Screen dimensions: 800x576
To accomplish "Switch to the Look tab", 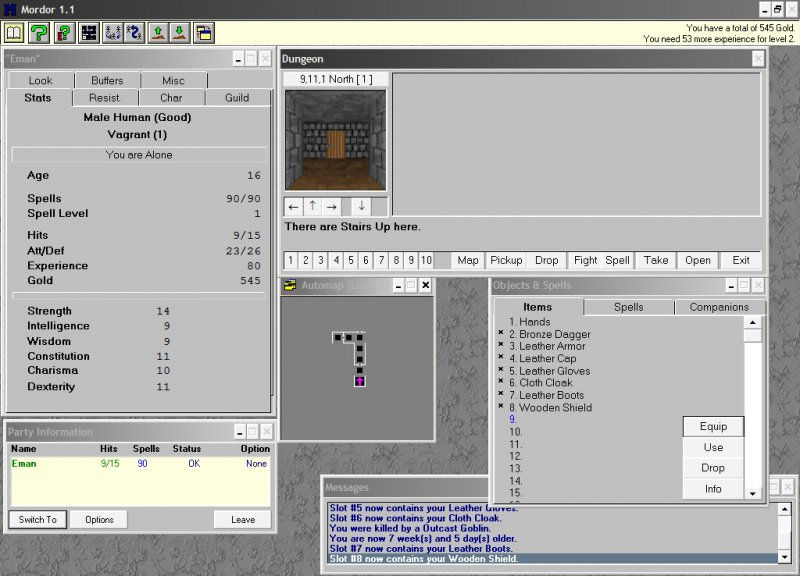I will [40, 81].
